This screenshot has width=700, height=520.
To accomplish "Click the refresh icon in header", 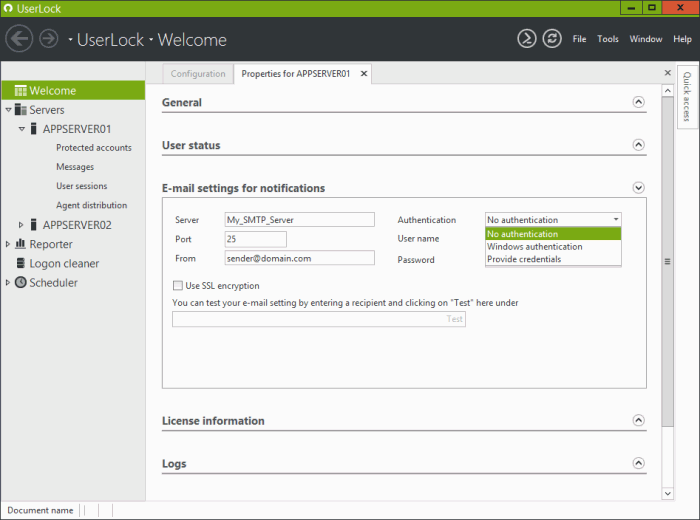I will click(552, 39).
